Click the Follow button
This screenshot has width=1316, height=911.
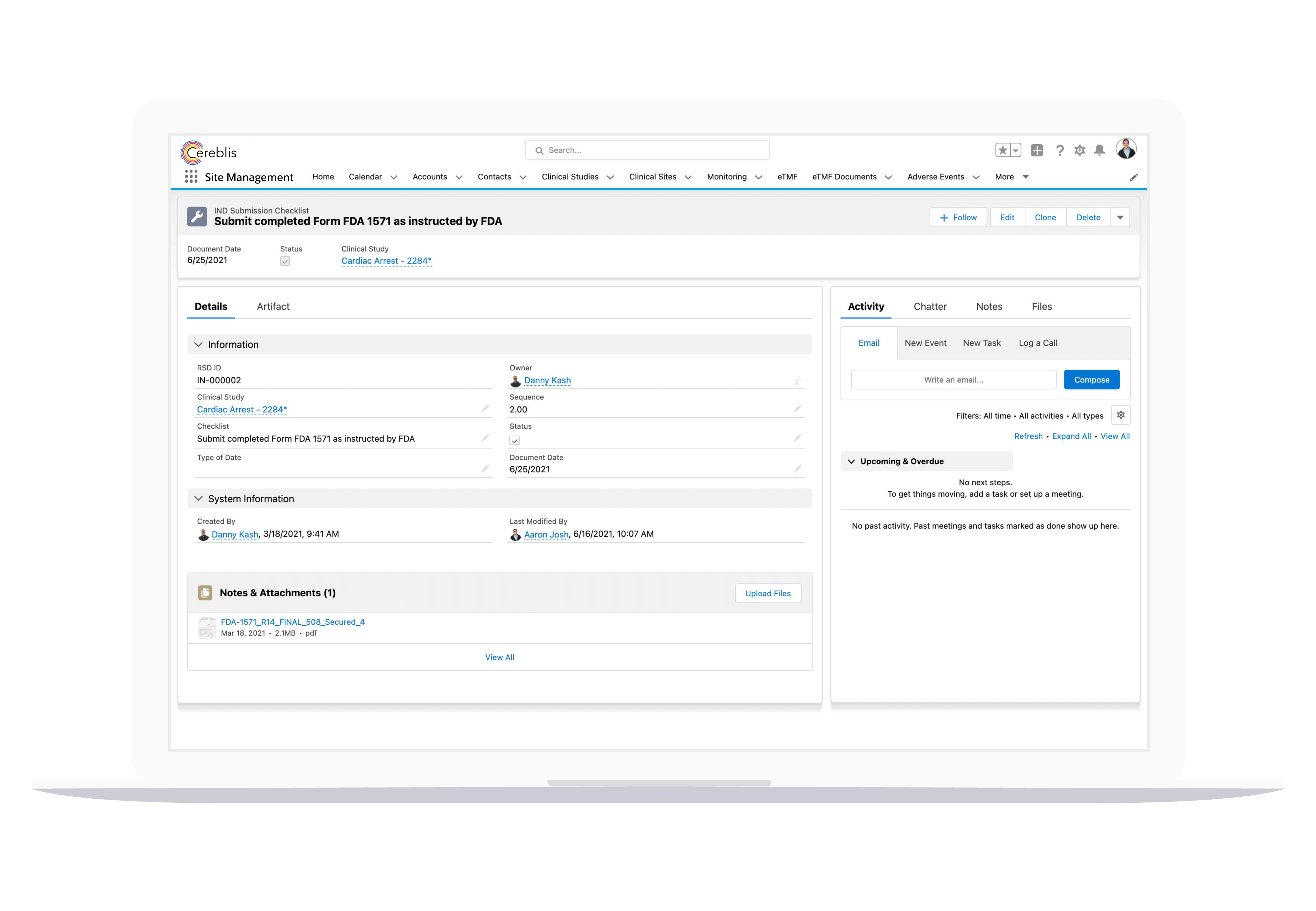coord(958,217)
